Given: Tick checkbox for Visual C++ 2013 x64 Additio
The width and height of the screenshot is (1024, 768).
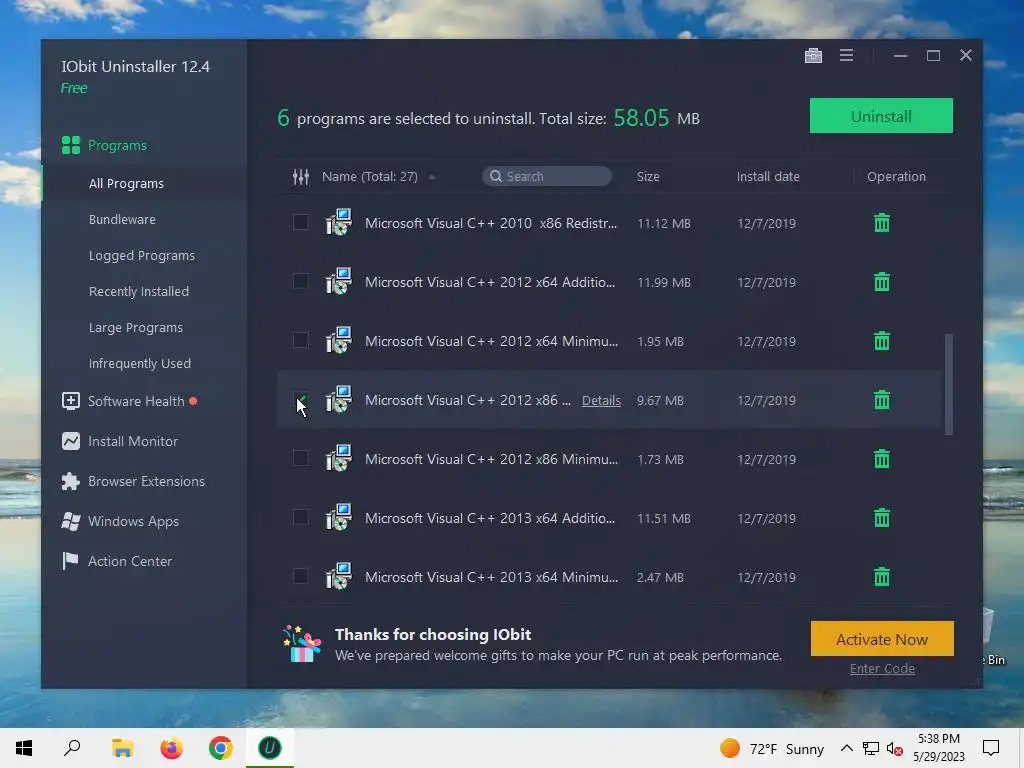Looking at the screenshot, I should pos(300,517).
